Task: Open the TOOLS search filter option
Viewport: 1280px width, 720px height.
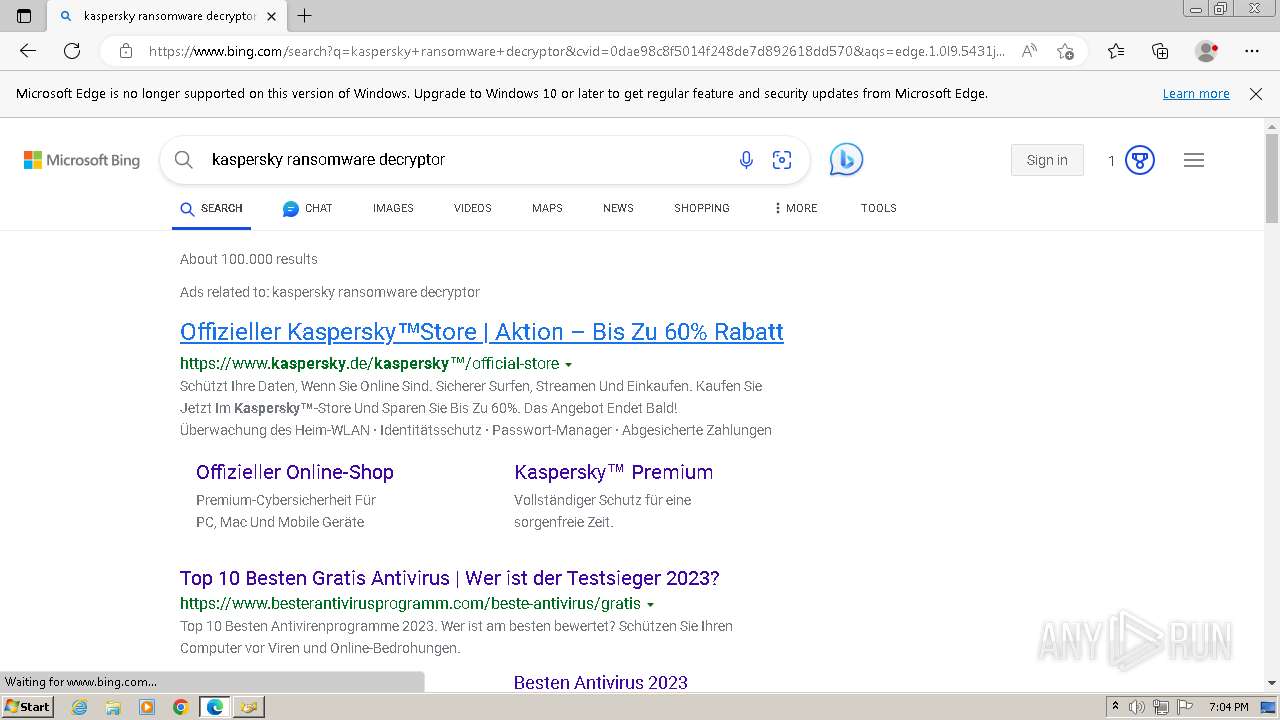Action: [x=878, y=208]
